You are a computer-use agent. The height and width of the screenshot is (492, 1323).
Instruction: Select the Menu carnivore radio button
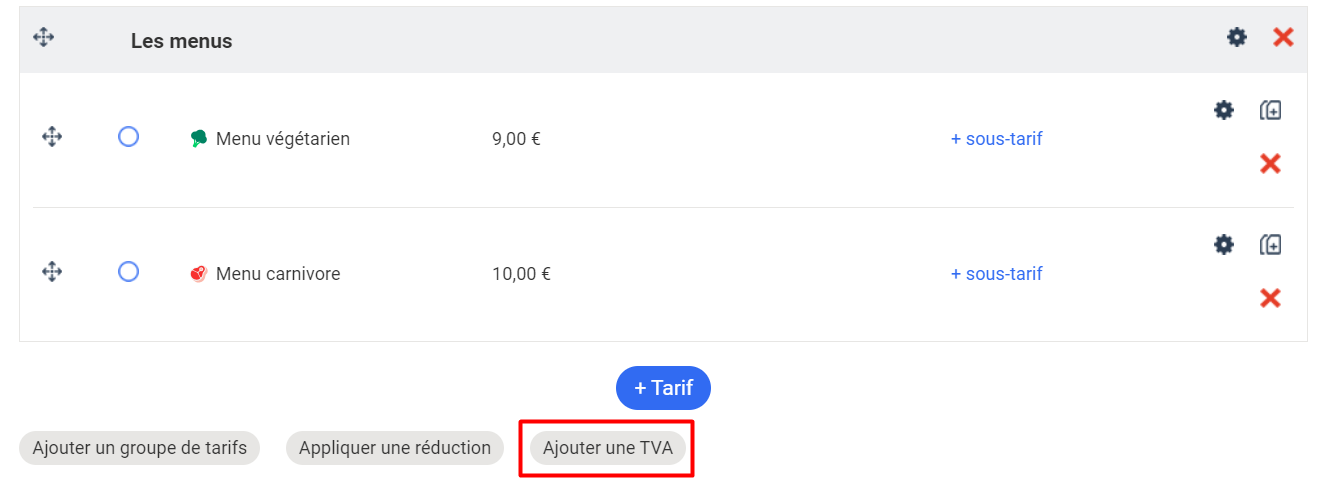tap(128, 272)
